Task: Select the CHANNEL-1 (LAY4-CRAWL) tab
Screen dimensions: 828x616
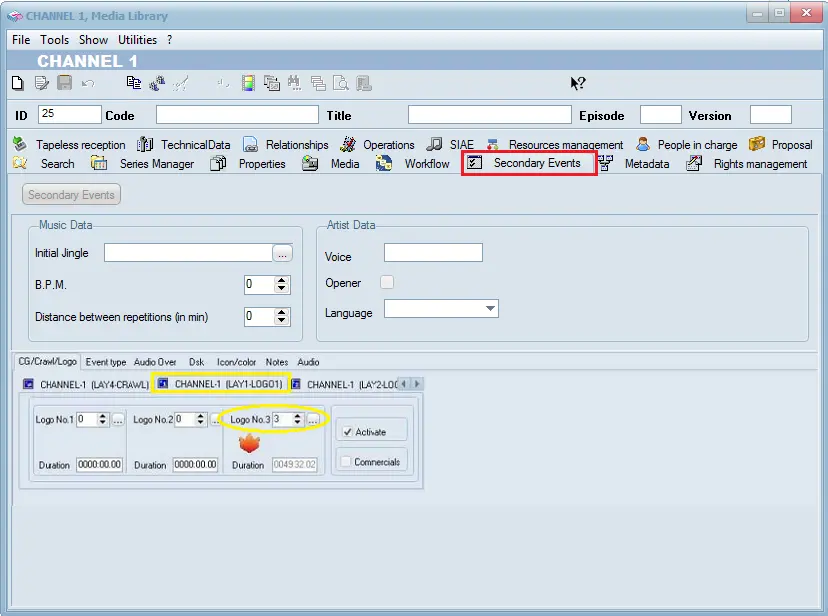Action: point(86,384)
